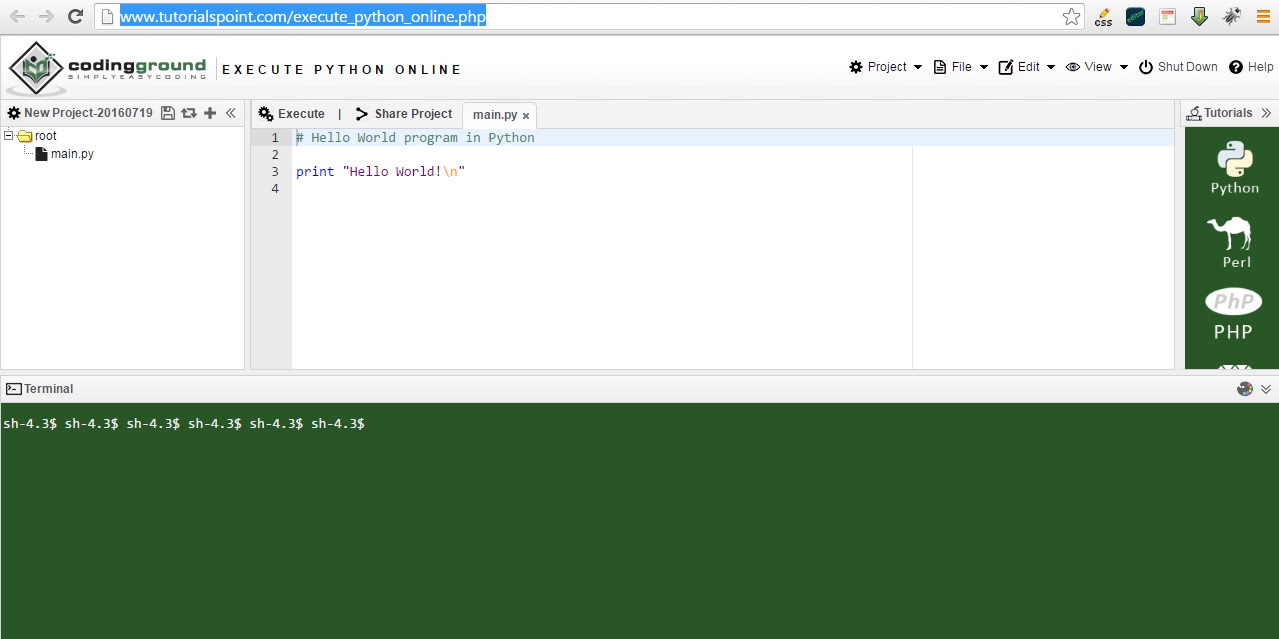Add new item with plus icon
1279x639 pixels.
tap(210, 113)
